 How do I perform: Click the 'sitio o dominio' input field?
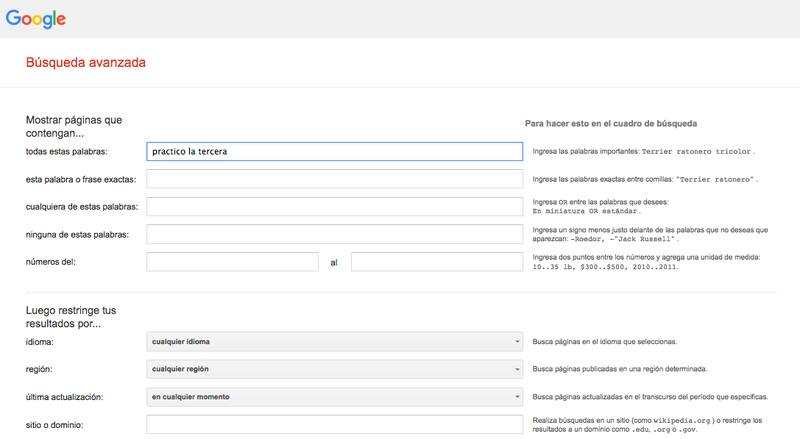334,425
